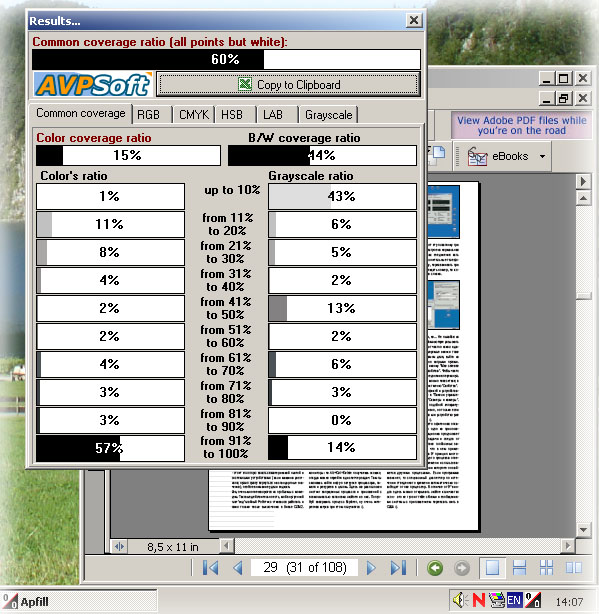Select continuous-facing page layout
Image resolution: width=599 pixels, height=614 pixels.
[x=546, y=567]
